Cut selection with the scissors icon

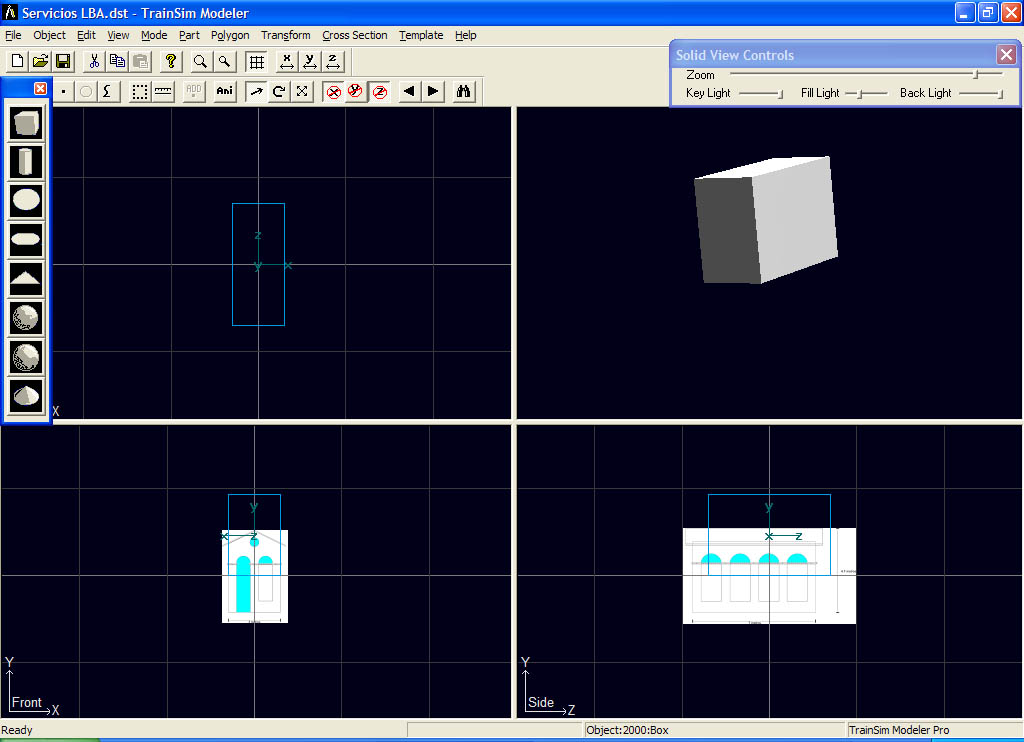click(x=94, y=61)
